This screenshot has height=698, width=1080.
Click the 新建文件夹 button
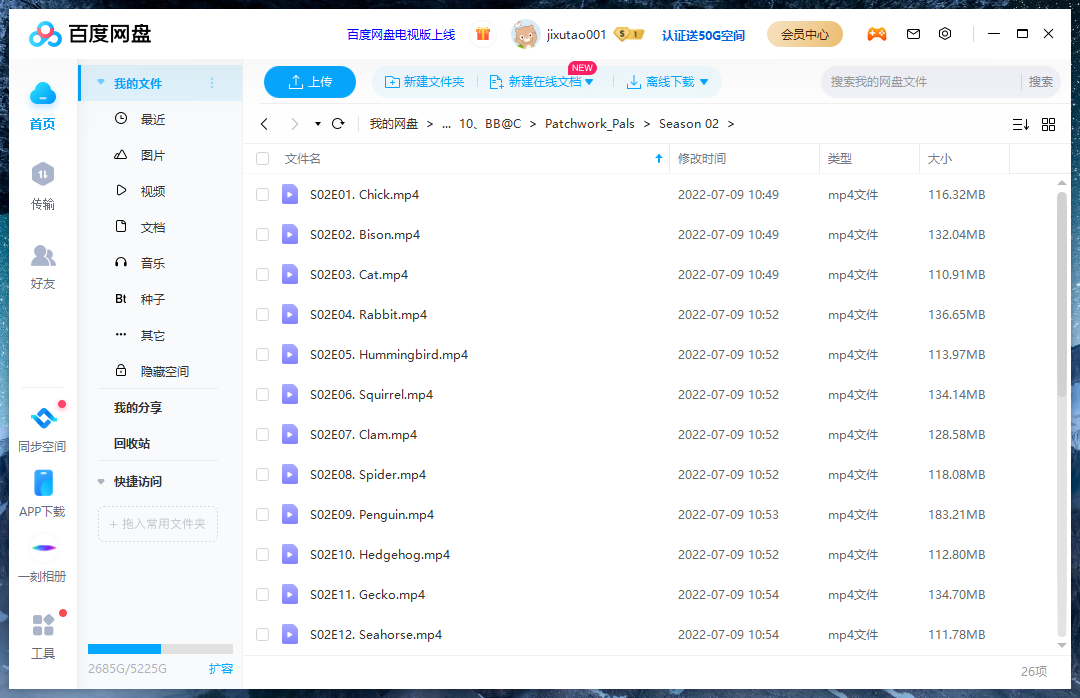[x=424, y=82]
